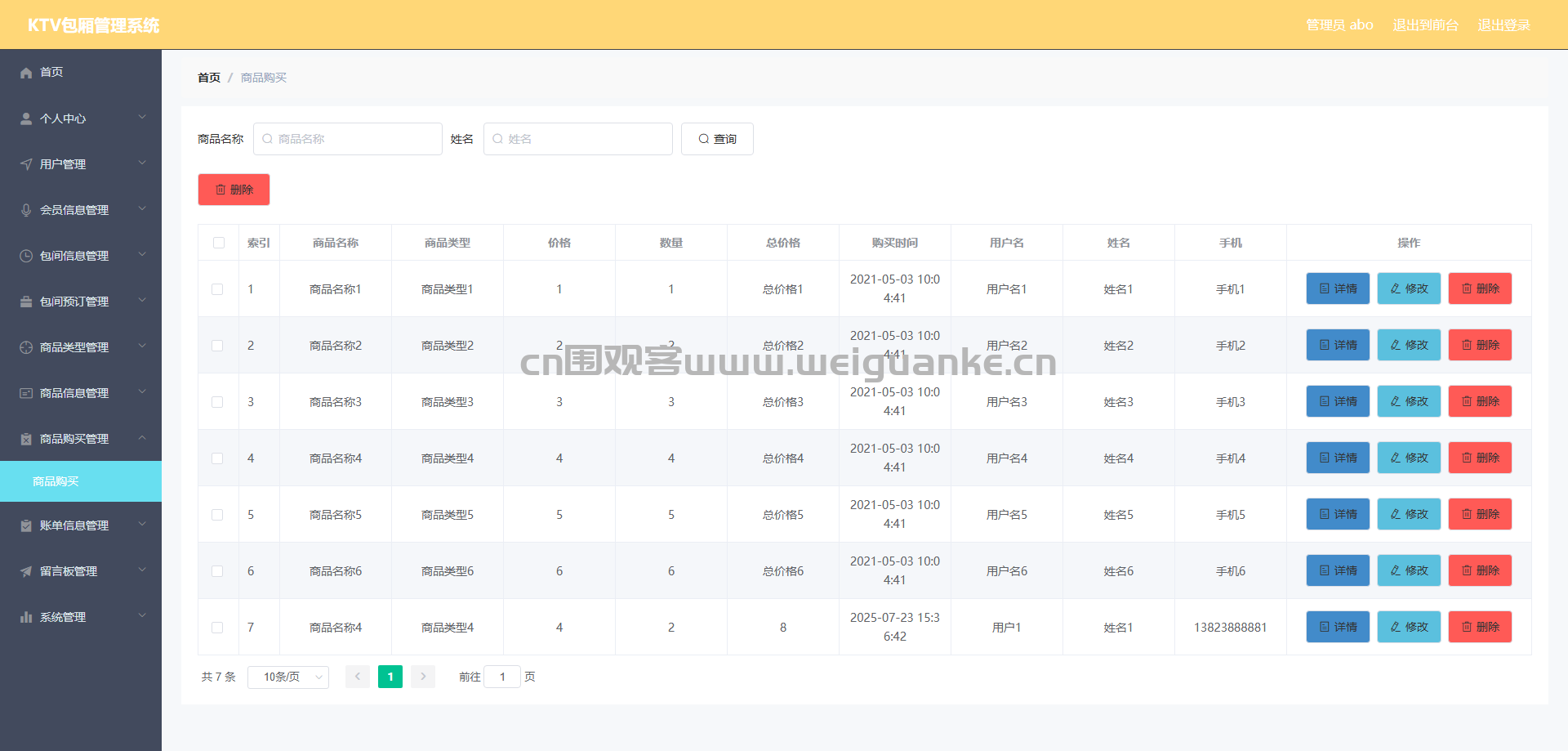Image resolution: width=1568 pixels, height=751 pixels.
Task: Click the paper-plane icon for 用户管理
Action: (x=26, y=164)
